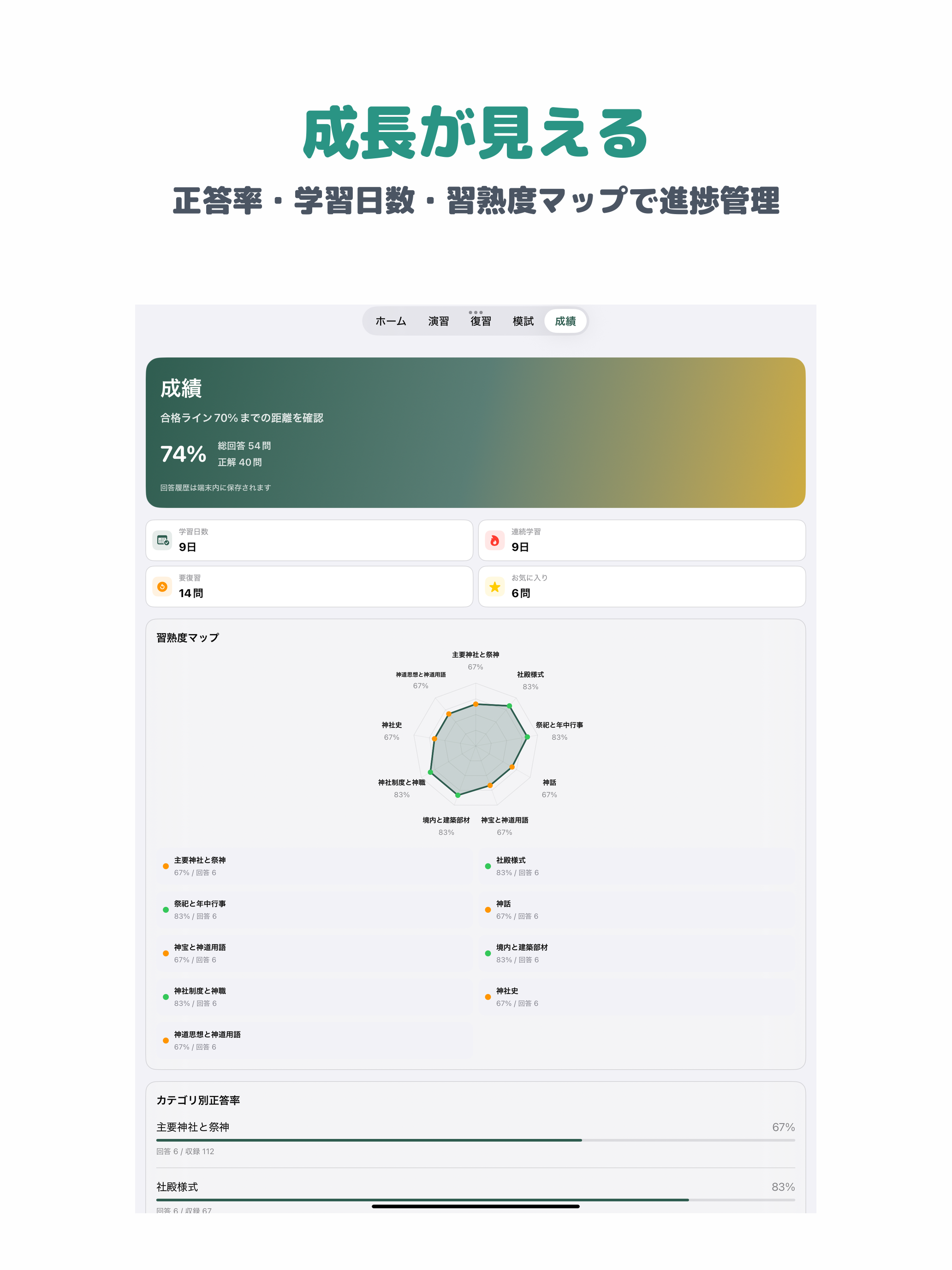Image resolution: width=952 pixels, height=1270 pixels.
Task: Switch to the ホーム tab
Action: pos(391,321)
